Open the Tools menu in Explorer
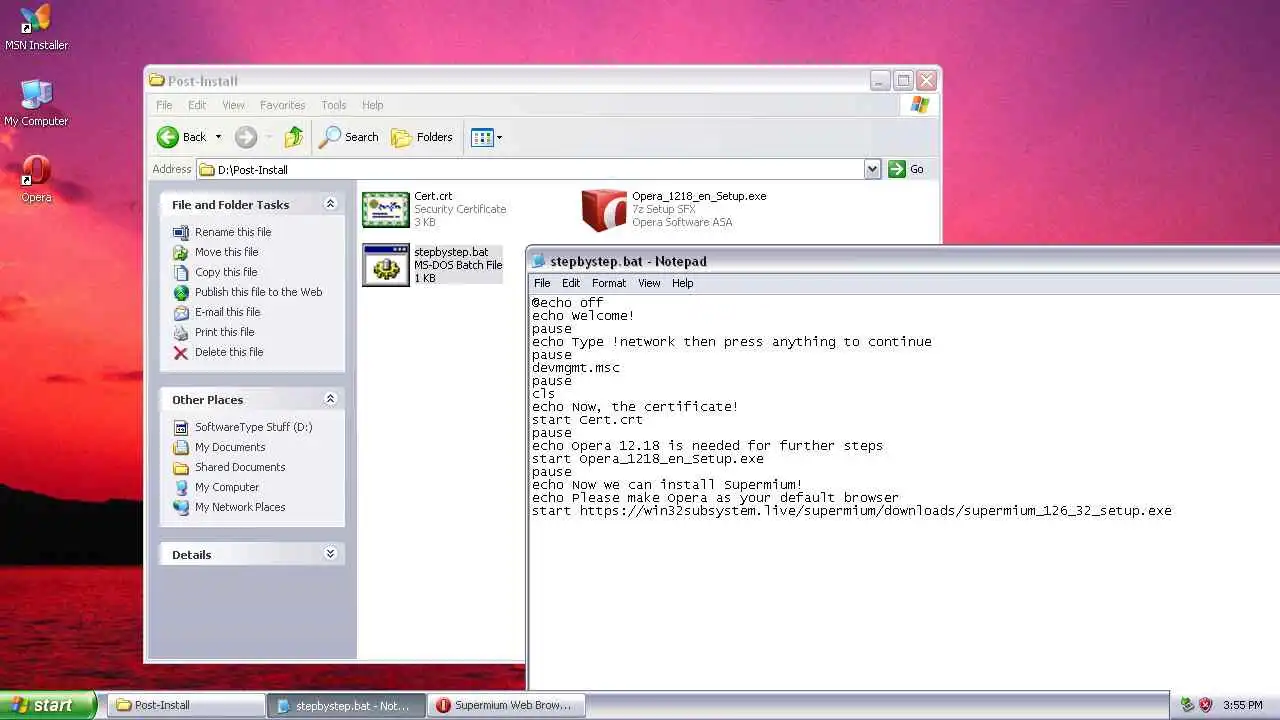The width and height of the screenshot is (1280, 720). [x=334, y=105]
